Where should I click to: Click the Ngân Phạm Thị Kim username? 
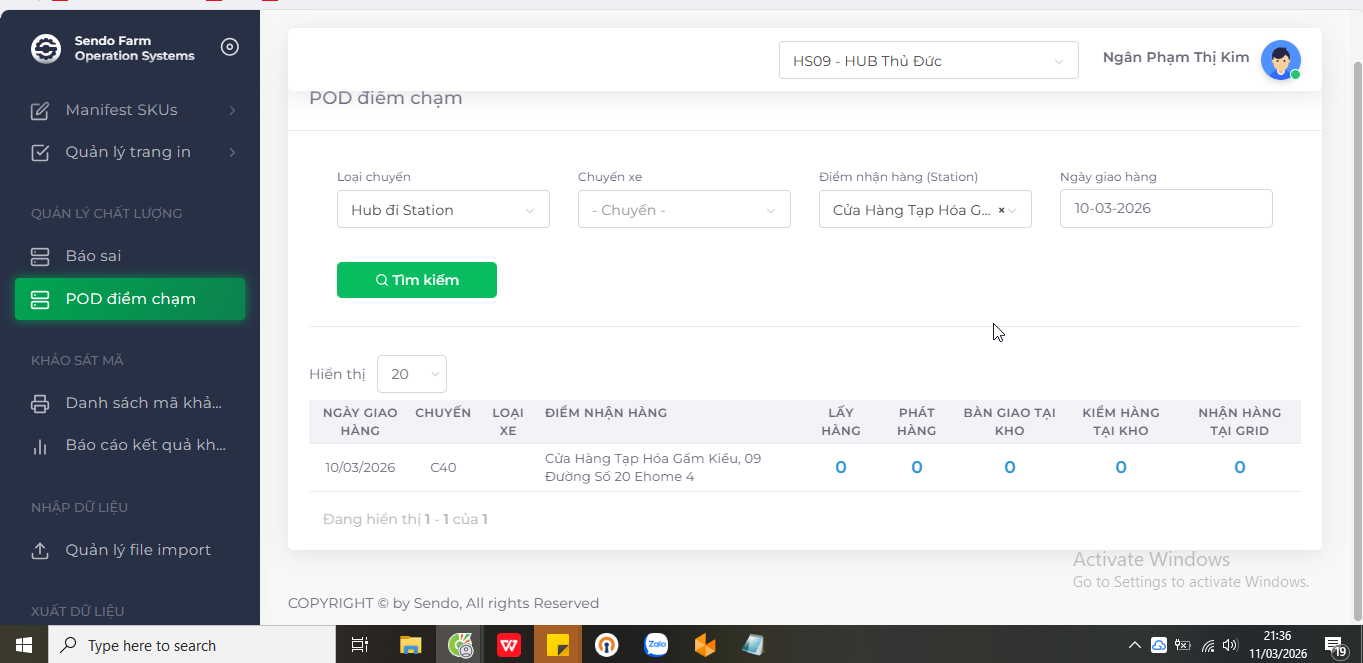[x=1176, y=57]
